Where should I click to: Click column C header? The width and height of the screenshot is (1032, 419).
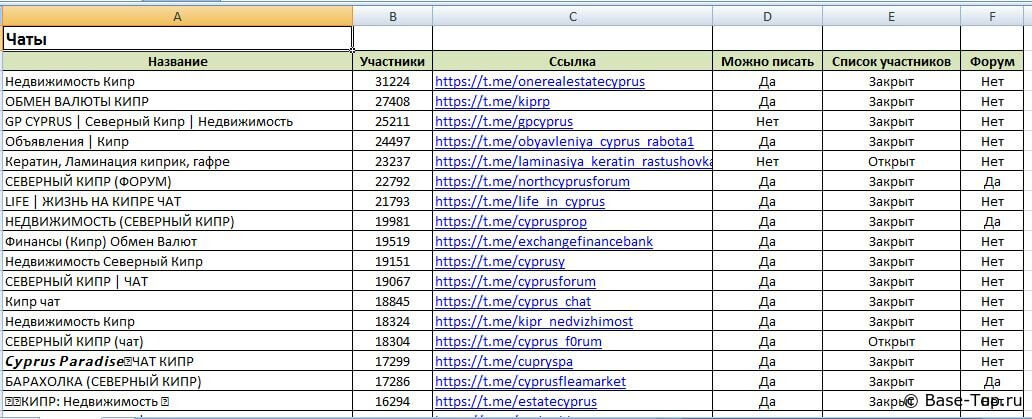coord(572,16)
